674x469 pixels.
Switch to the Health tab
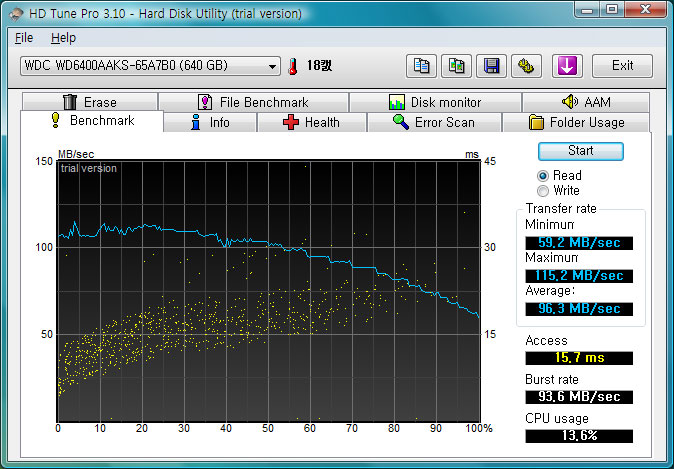pos(311,122)
